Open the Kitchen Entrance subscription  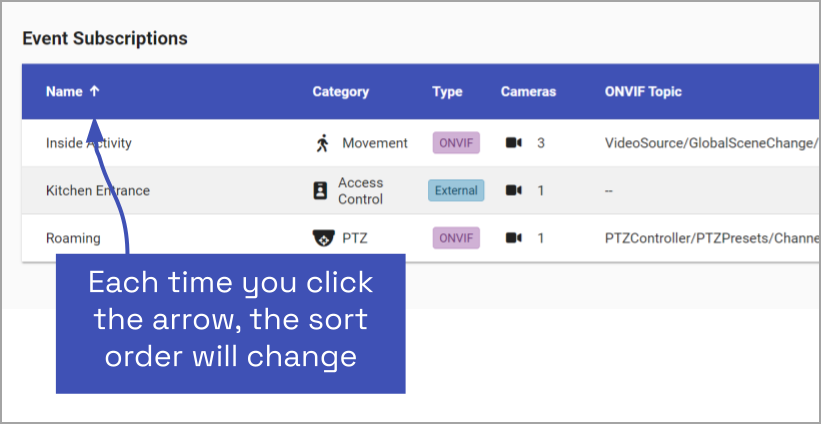click(x=97, y=190)
